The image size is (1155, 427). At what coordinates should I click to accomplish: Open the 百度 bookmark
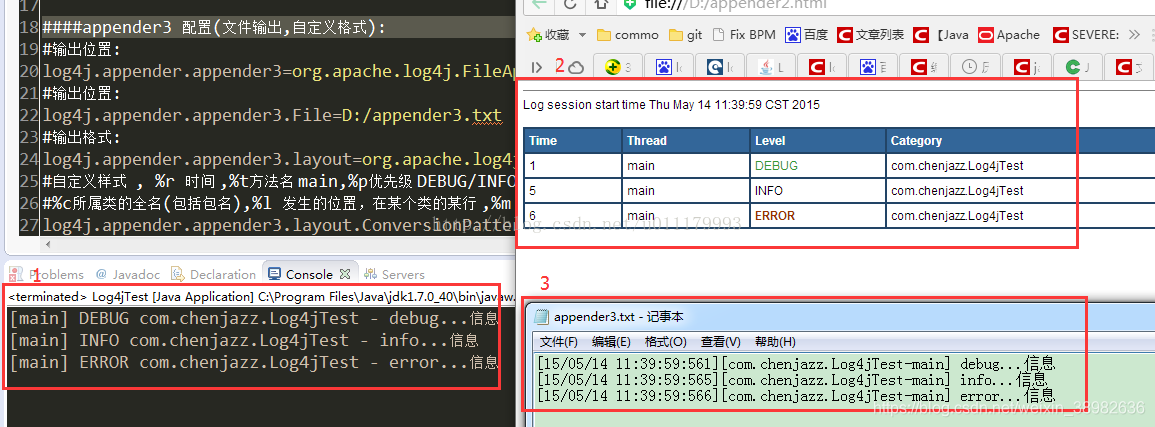807,35
